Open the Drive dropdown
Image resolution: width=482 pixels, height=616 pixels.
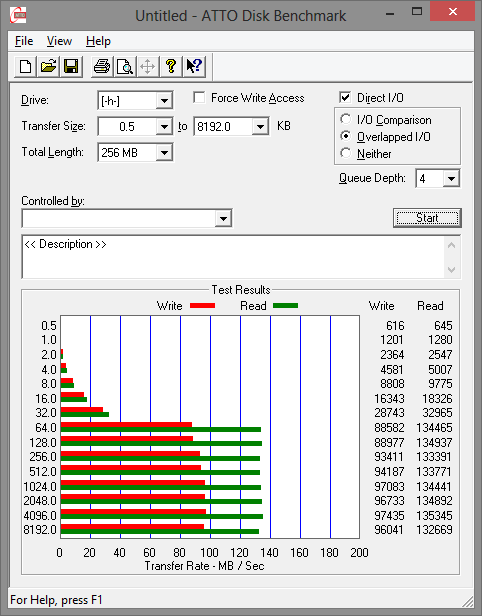tap(164, 101)
